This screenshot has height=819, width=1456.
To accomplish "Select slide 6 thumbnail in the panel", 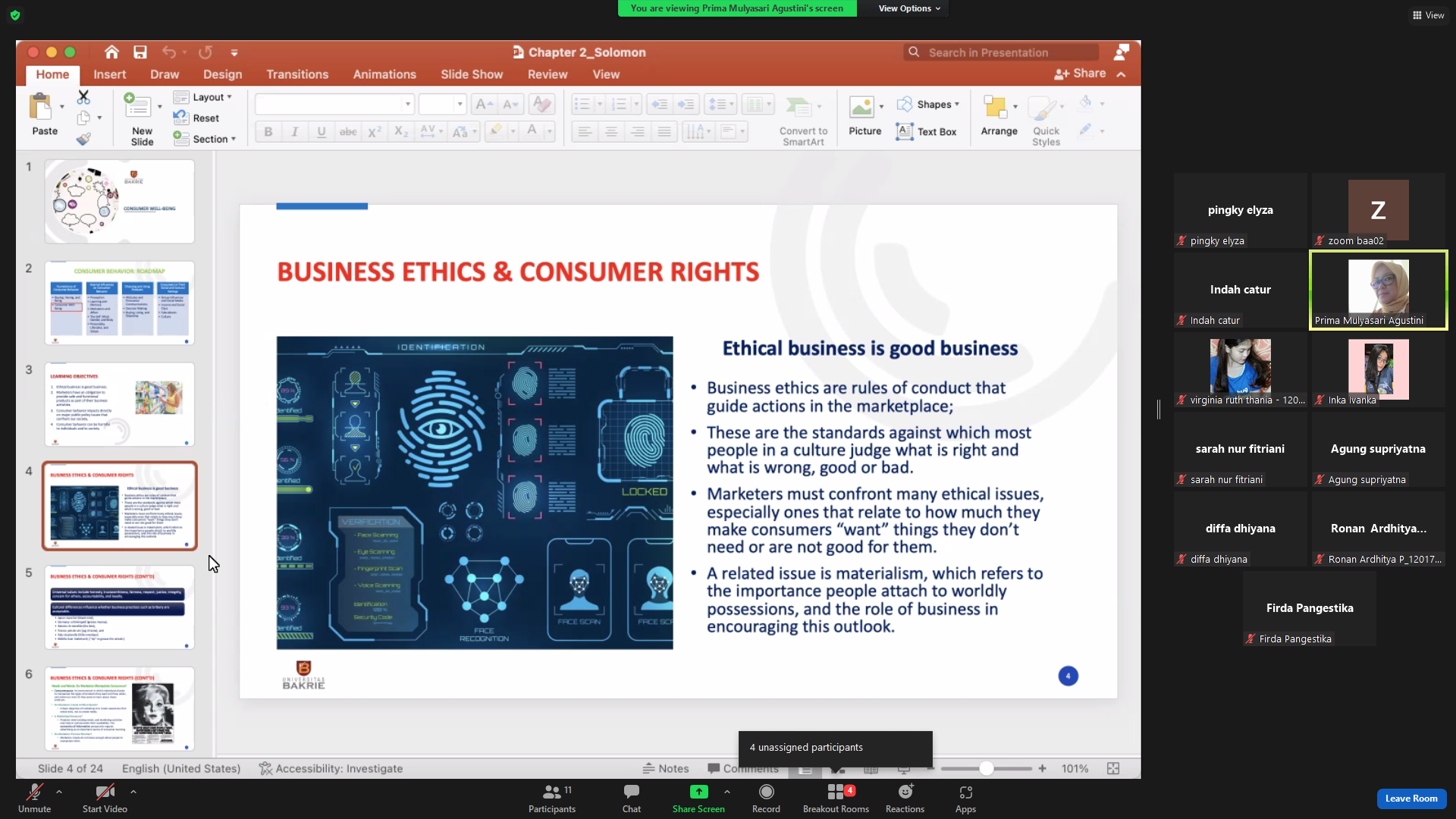I will [120, 708].
